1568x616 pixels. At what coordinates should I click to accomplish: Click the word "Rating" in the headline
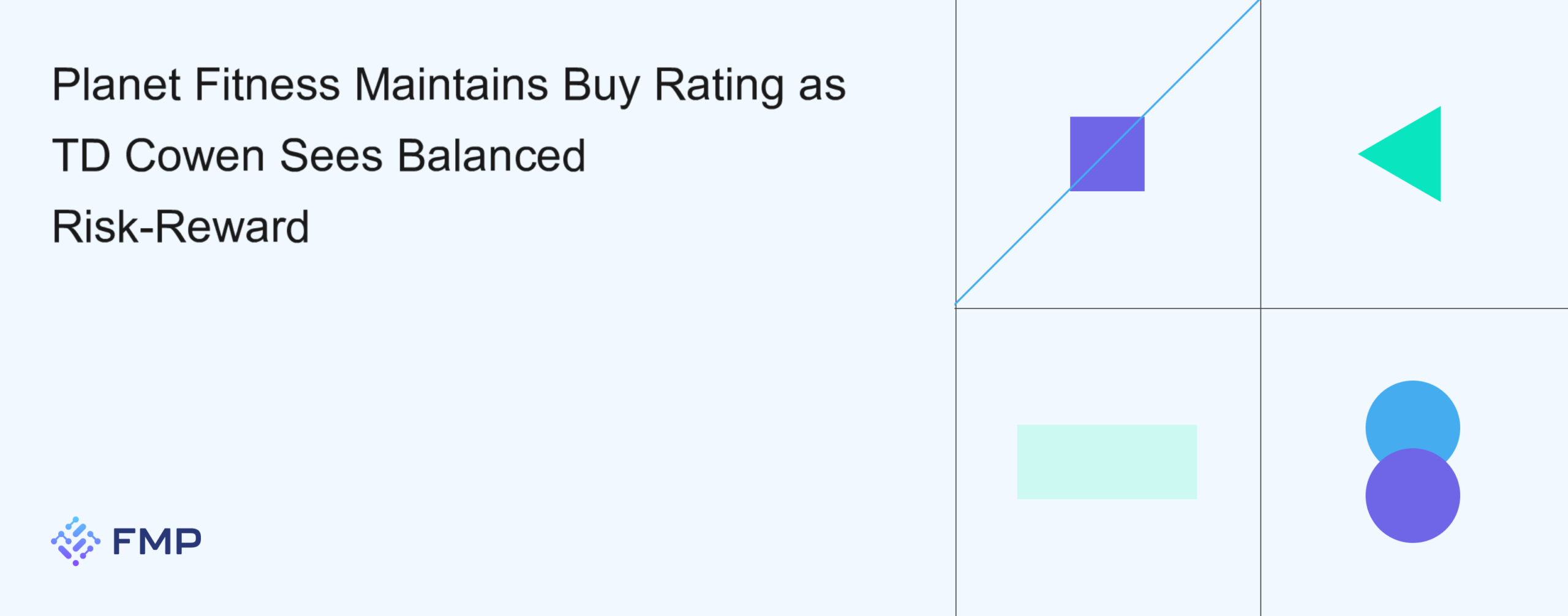(719, 86)
